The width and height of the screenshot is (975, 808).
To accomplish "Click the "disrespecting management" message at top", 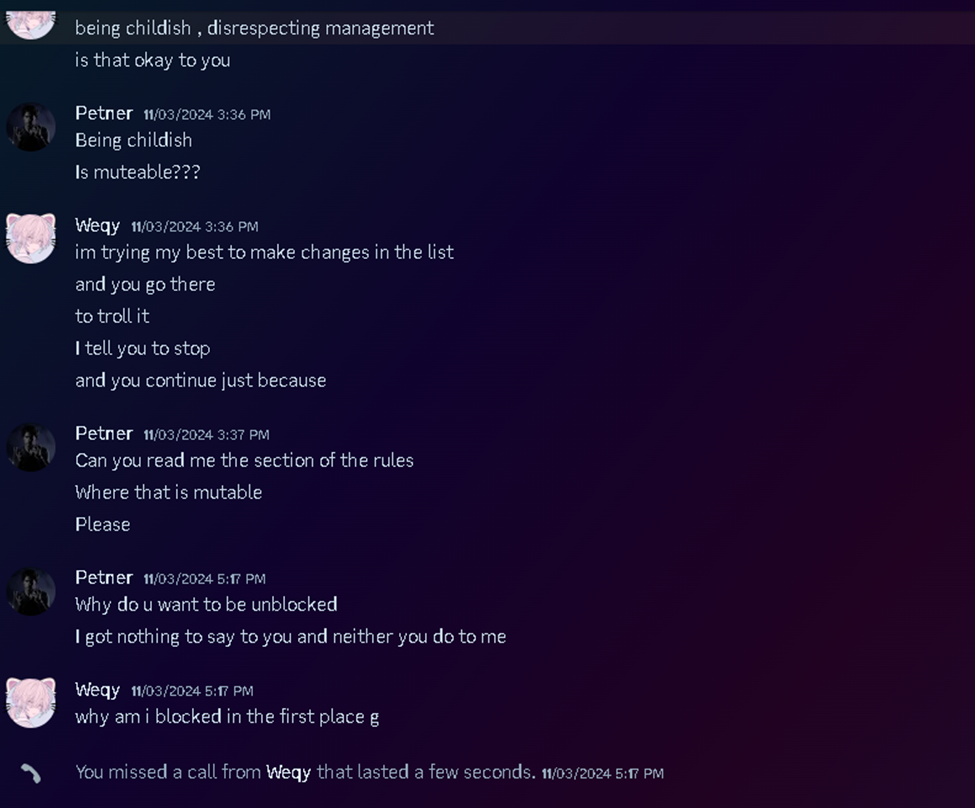I will [x=254, y=28].
